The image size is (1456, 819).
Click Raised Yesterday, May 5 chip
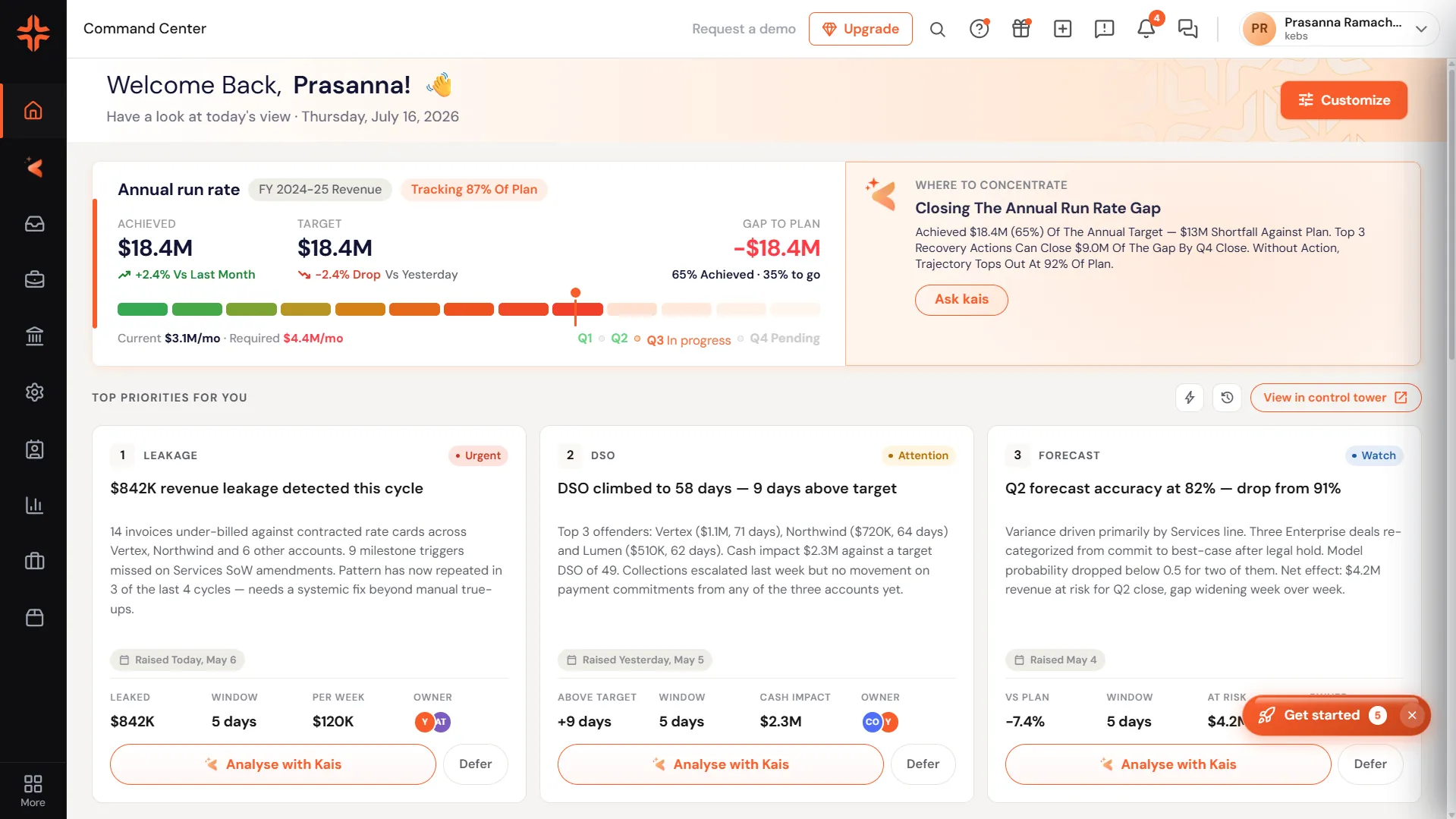tap(635, 660)
